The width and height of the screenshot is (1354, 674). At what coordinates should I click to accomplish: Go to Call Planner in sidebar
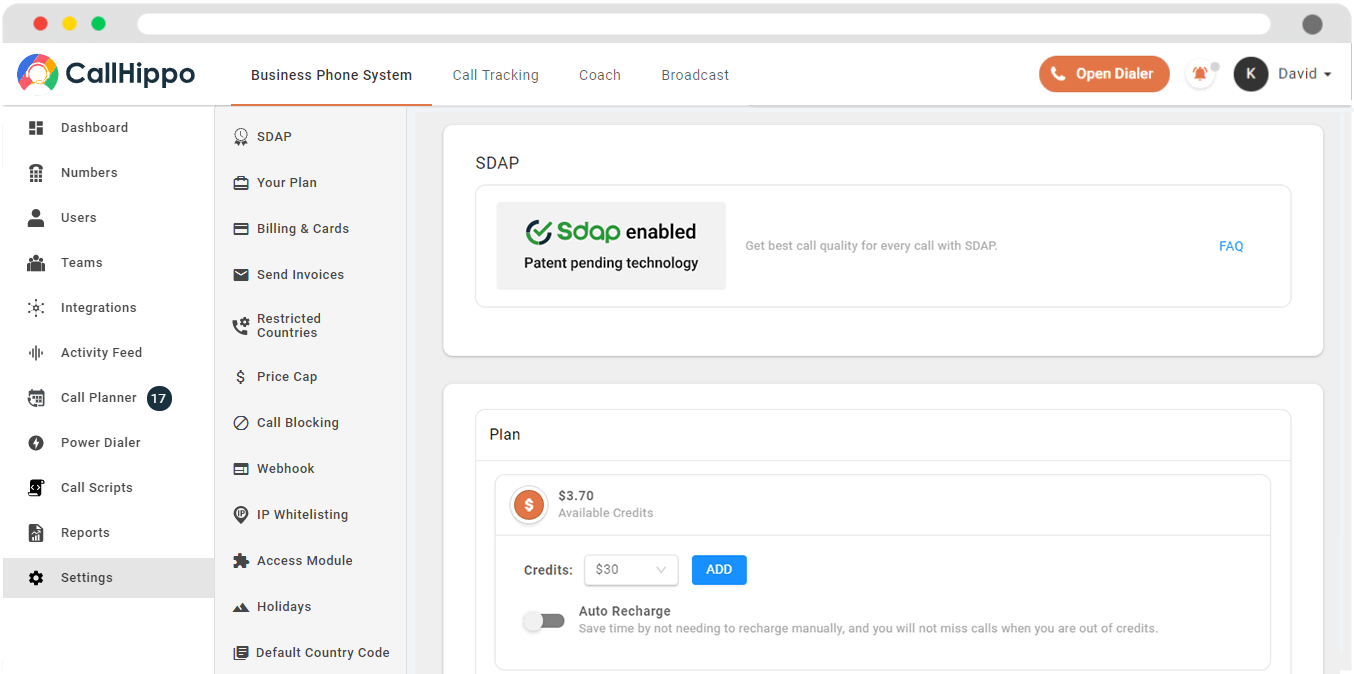pos(99,398)
